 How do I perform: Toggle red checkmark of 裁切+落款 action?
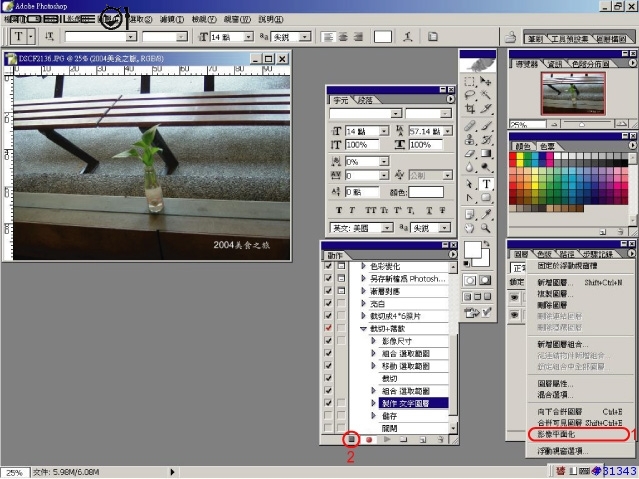328,328
